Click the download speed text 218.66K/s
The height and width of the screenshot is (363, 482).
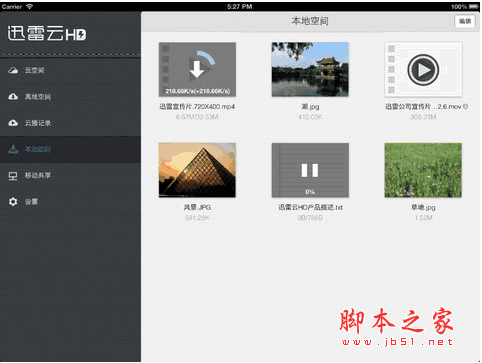(198, 91)
